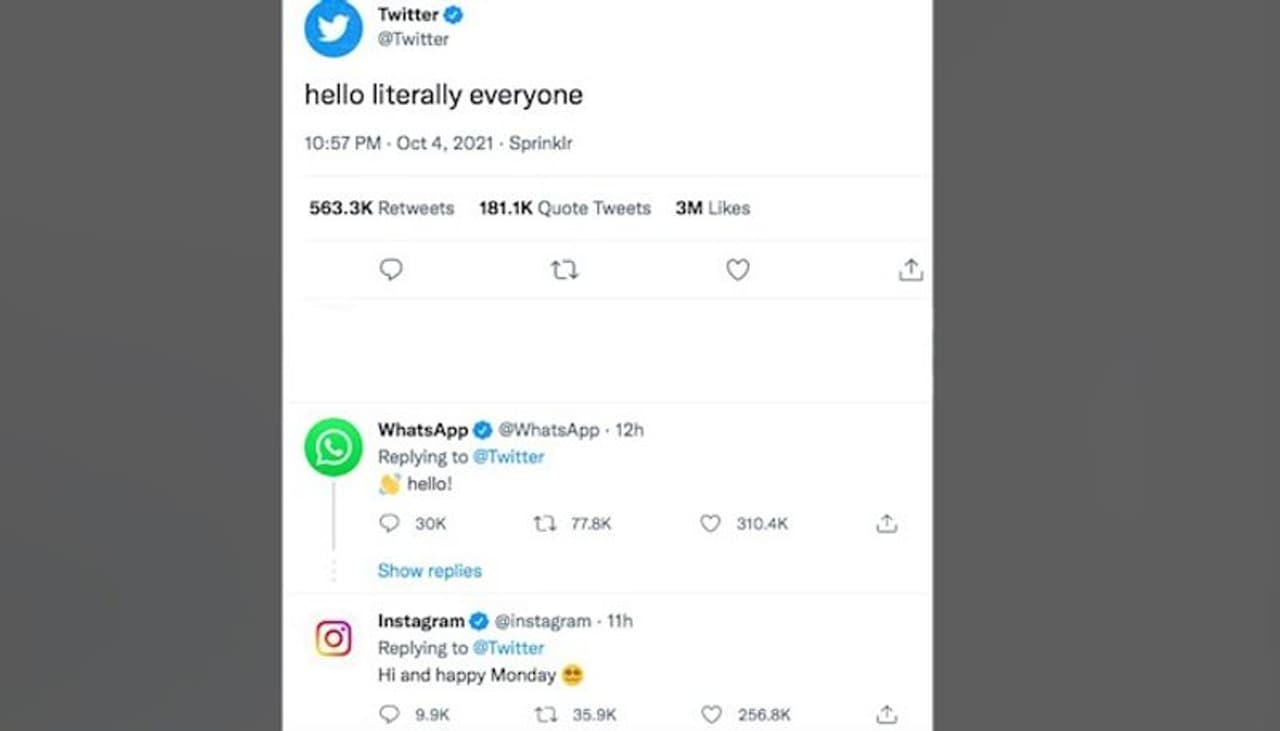Expand Show replies under WhatsApp tweet

point(429,571)
